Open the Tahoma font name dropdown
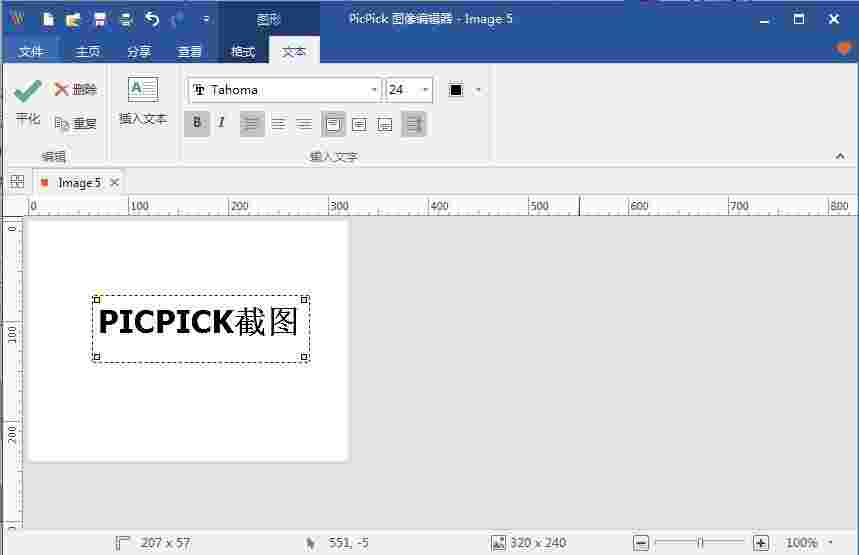Image resolution: width=859 pixels, height=555 pixels. [x=374, y=90]
